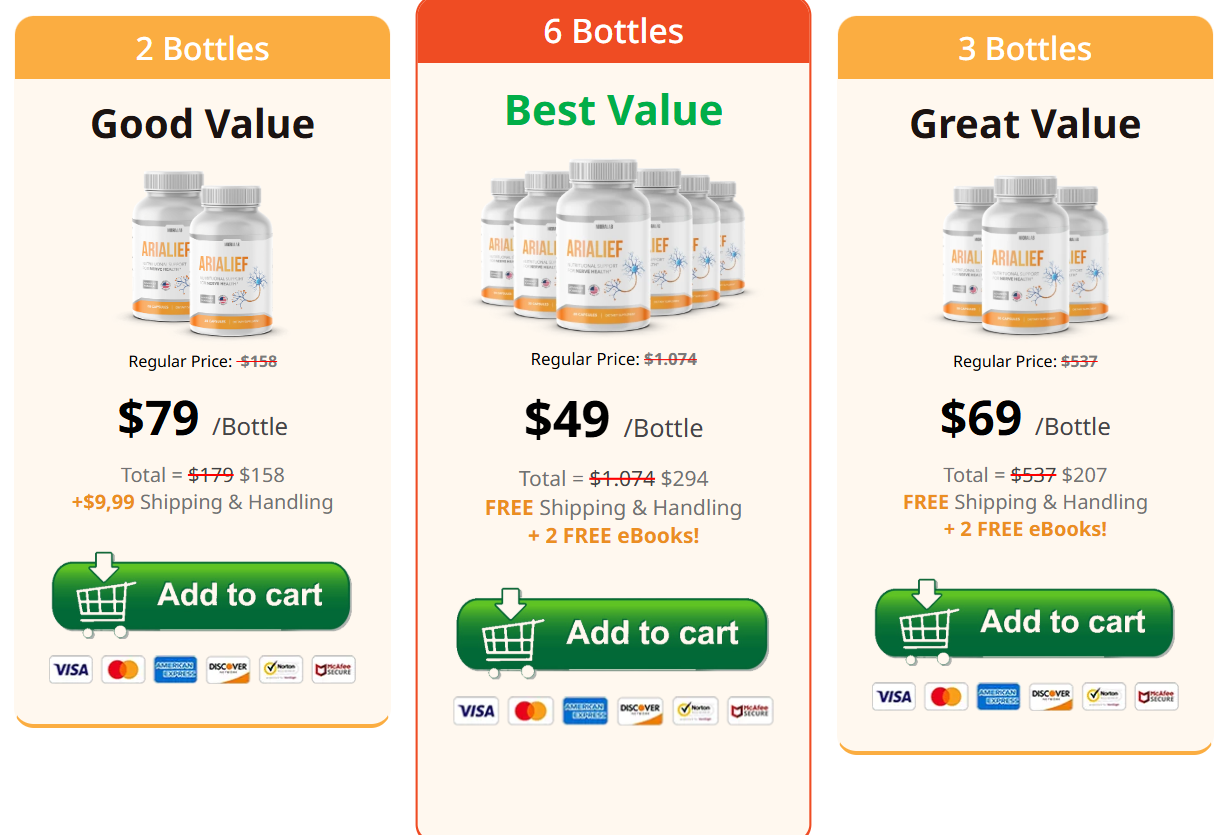Click Visa icon under 2 Bottles offer
The height and width of the screenshot is (835, 1223).
click(71, 670)
